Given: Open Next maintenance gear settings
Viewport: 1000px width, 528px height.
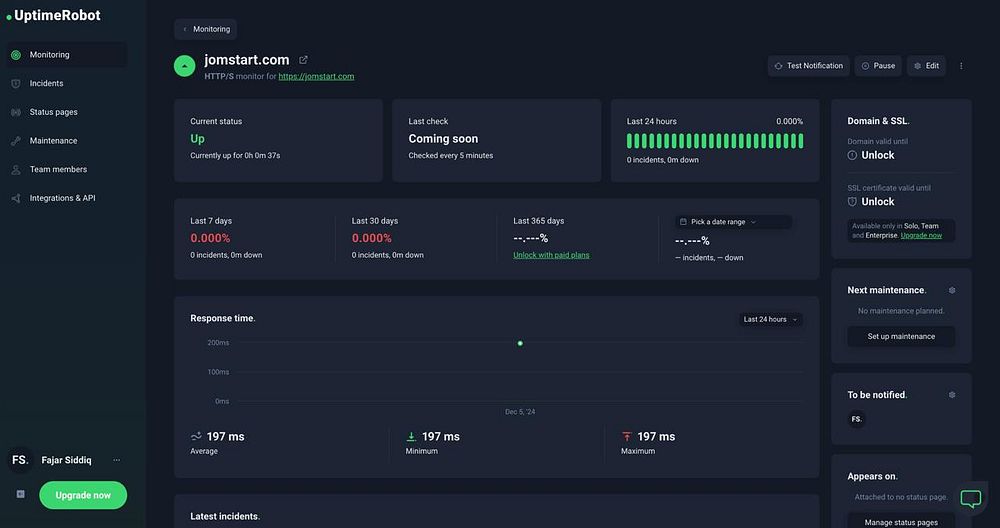Looking at the screenshot, I should [952, 290].
